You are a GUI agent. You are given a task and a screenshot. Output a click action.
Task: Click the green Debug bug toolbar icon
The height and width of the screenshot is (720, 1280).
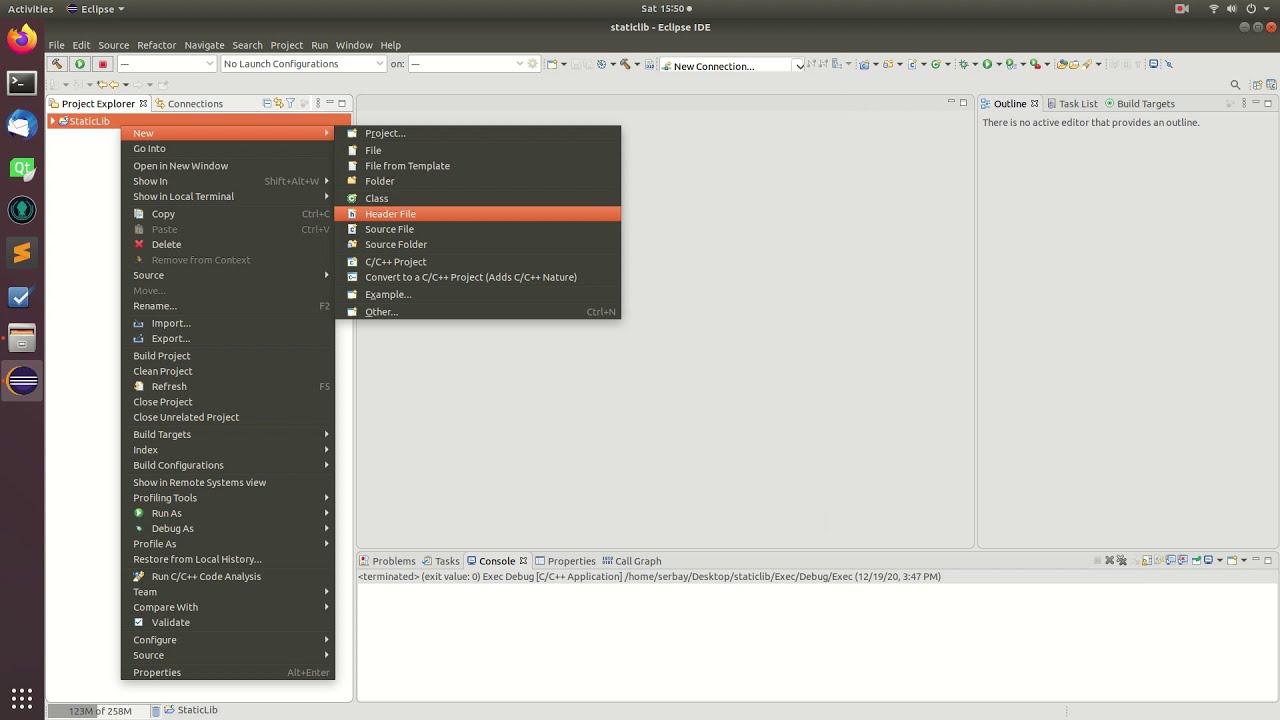(962, 64)
